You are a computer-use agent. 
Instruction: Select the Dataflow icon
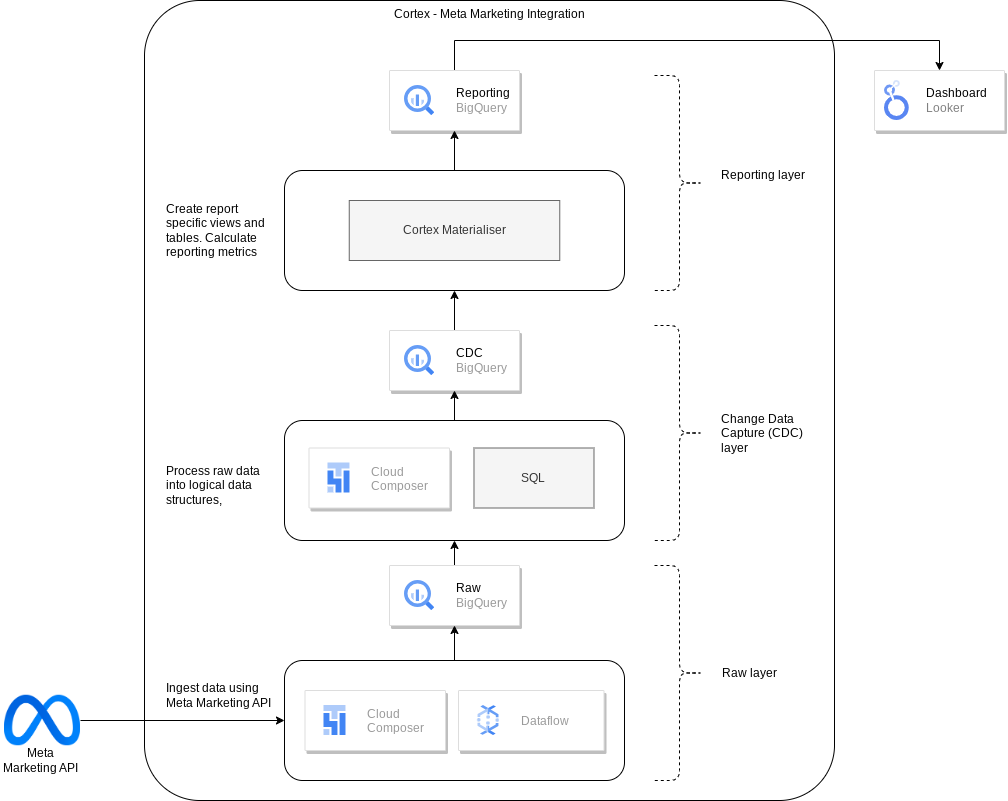(x=488, y=720)
